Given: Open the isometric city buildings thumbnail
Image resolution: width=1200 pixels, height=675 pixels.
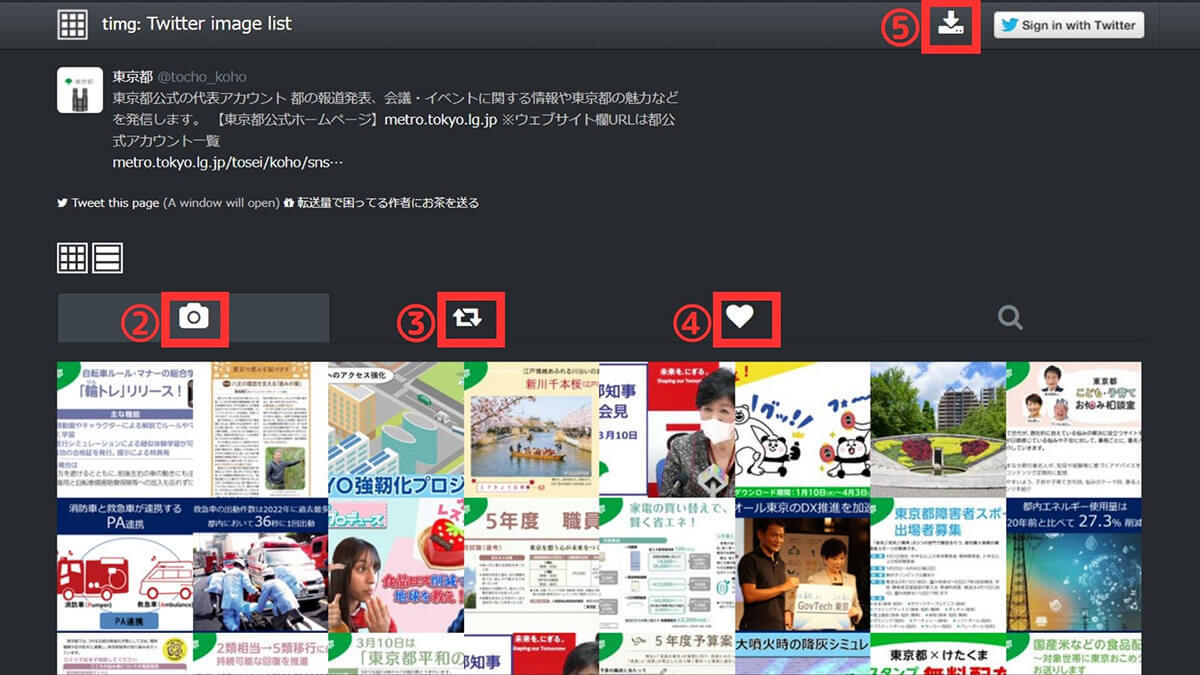Looking at the screenshot, I should (396, 429).
